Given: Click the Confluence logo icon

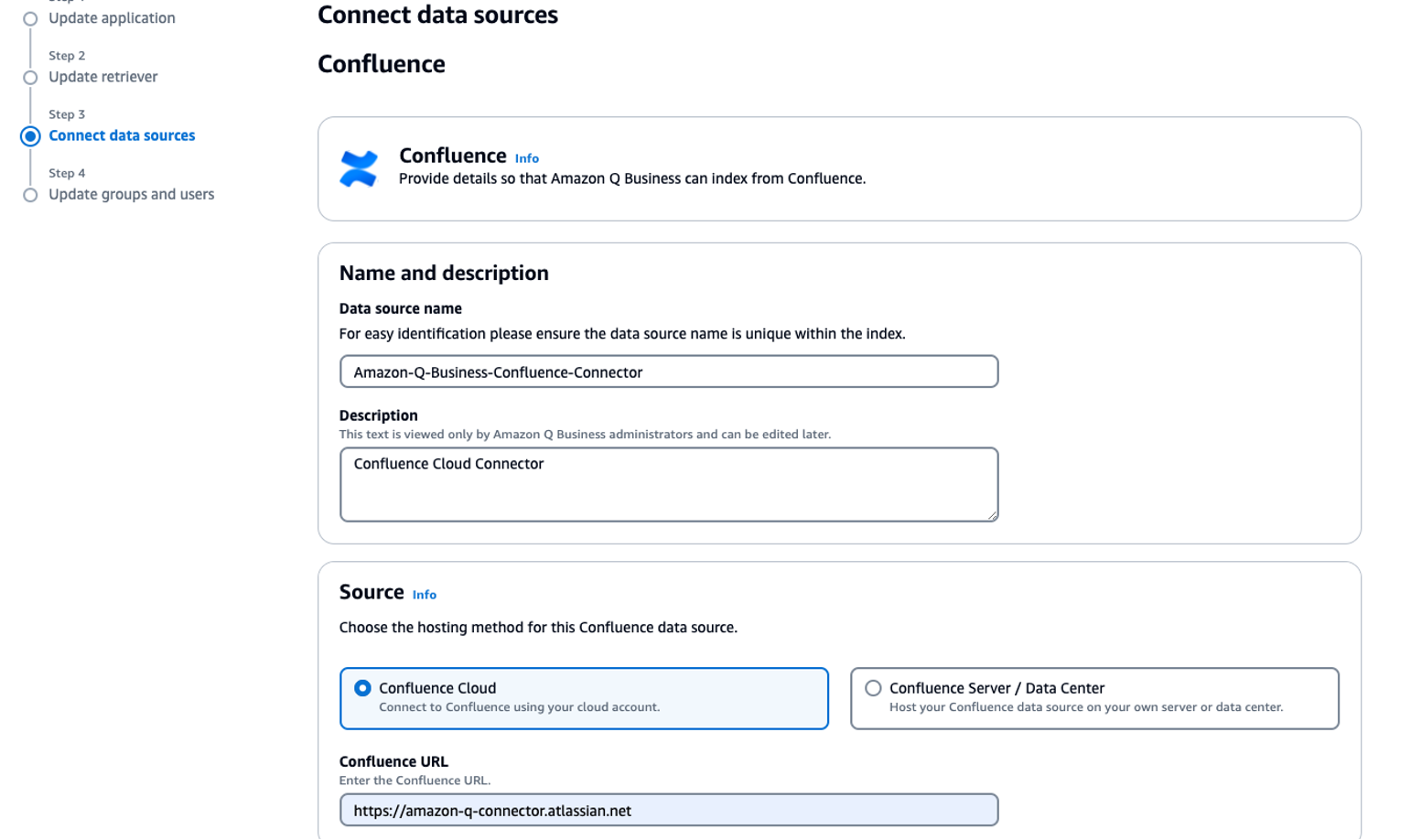Looking at the screenshot, I should tap(358, 169).
